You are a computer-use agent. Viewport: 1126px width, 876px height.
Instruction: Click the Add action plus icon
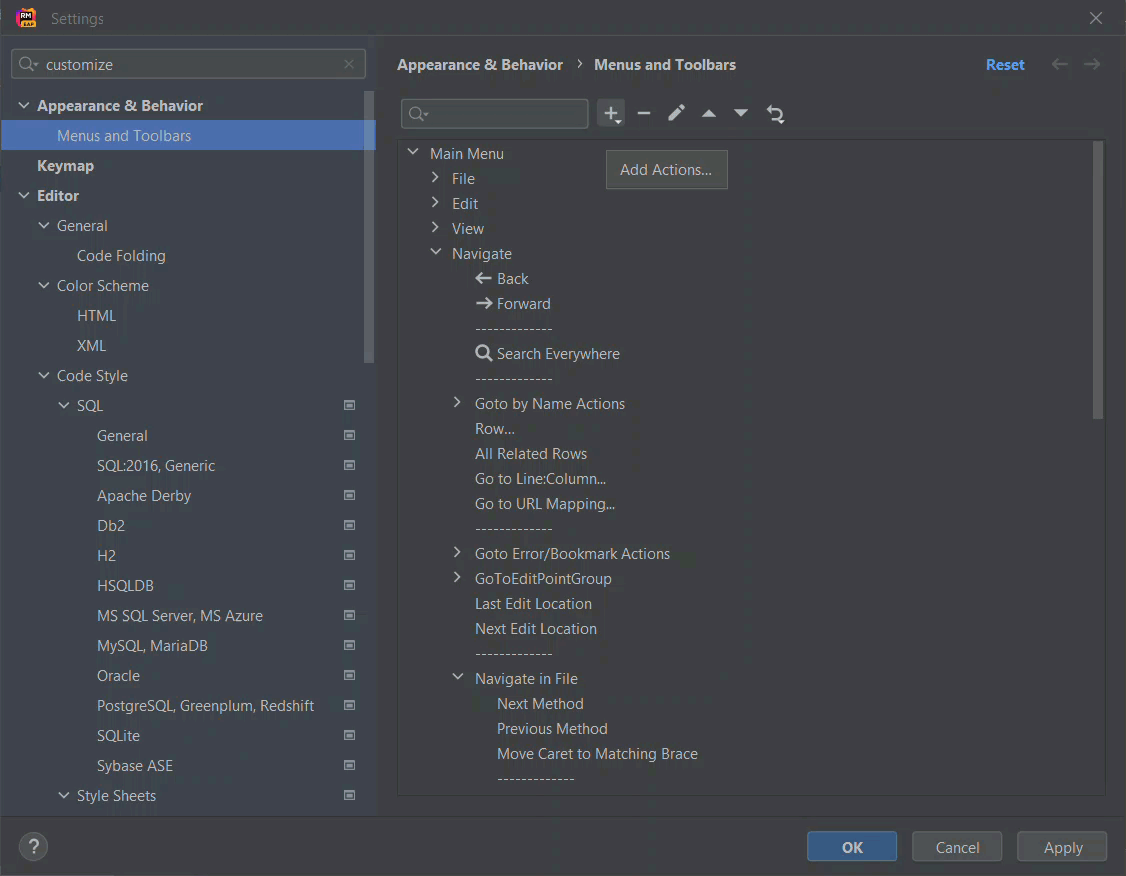point(611,113)
